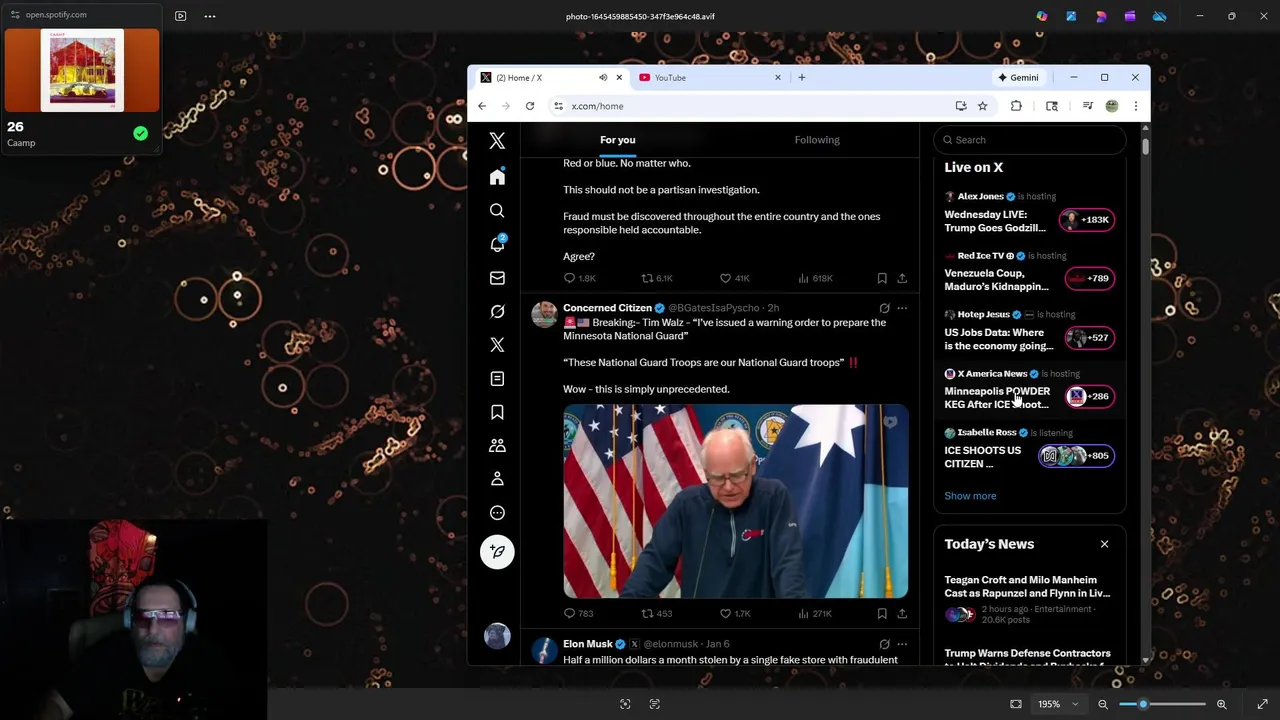Open the Lists icon in X sidebar
The image size is (1280, 720).
click(x=497, y=379)
